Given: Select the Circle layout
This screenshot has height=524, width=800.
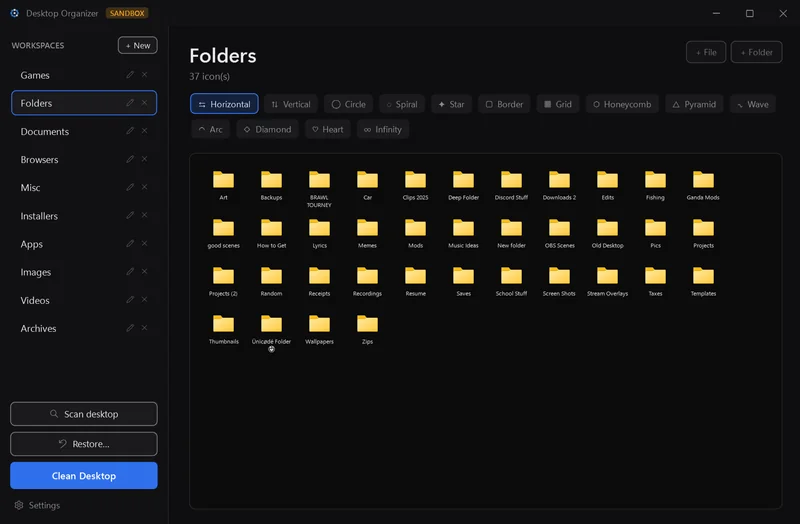Looking at the screenshot, I should pos(348,104).
